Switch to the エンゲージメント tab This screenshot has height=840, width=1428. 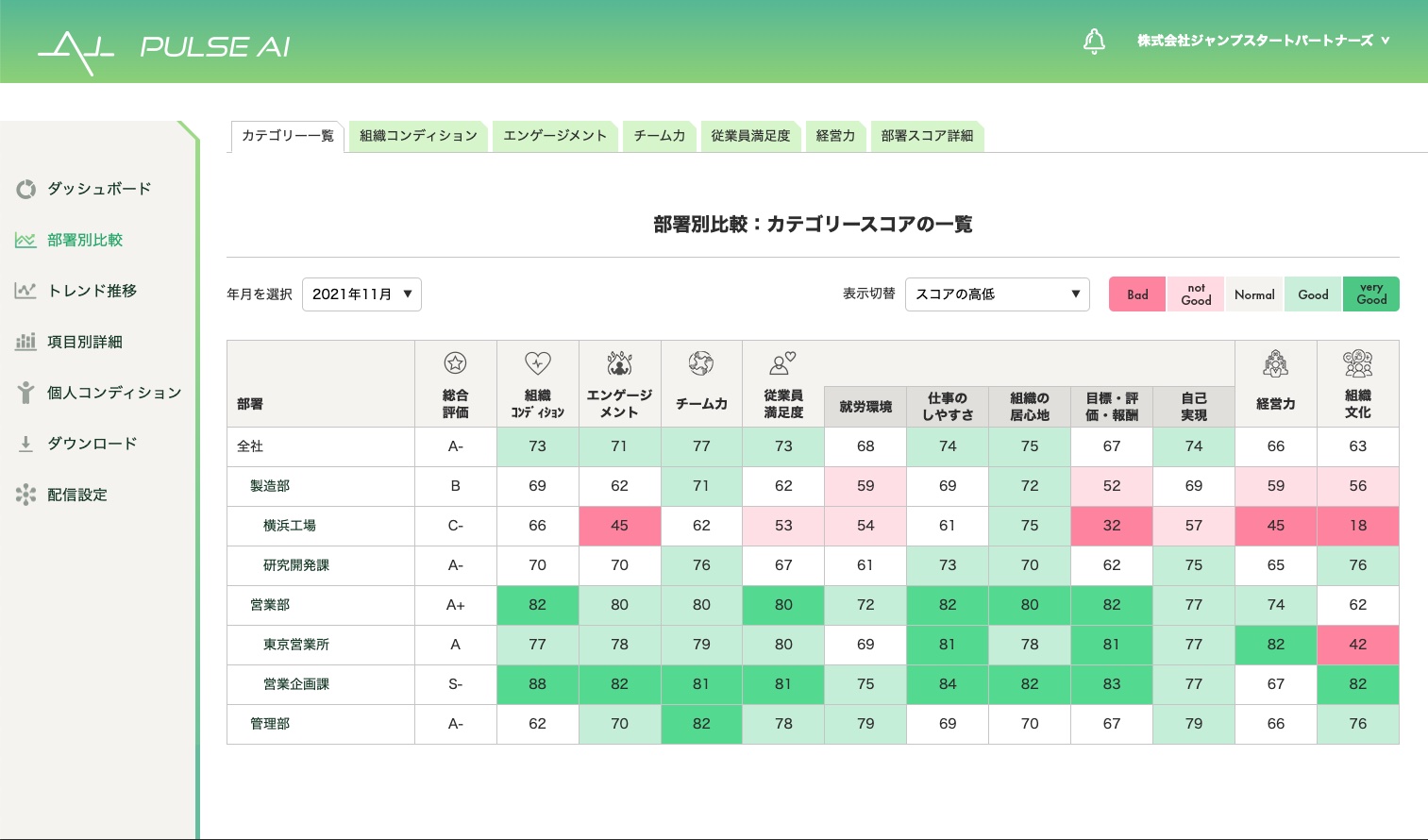555,136
